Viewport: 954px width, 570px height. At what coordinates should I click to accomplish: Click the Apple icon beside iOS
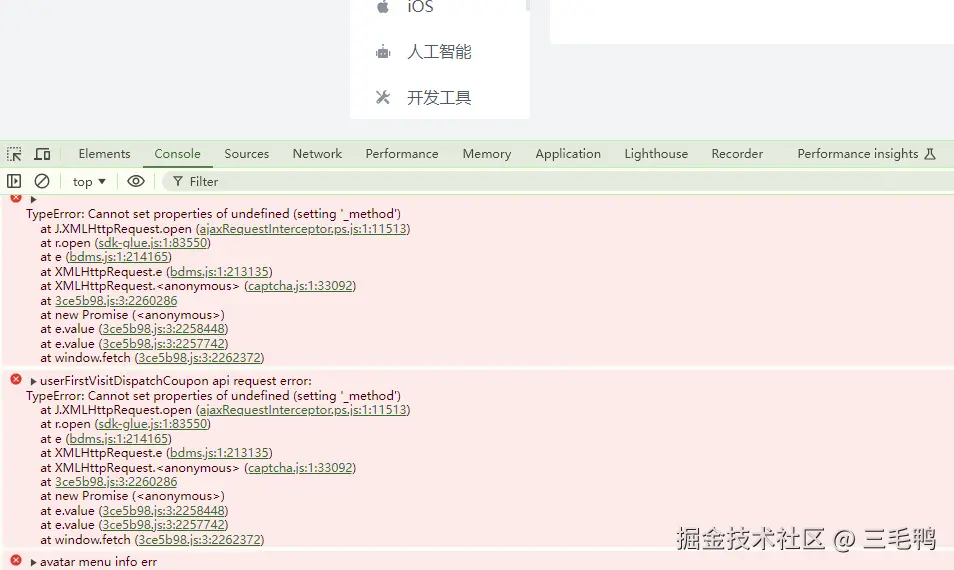382,7
